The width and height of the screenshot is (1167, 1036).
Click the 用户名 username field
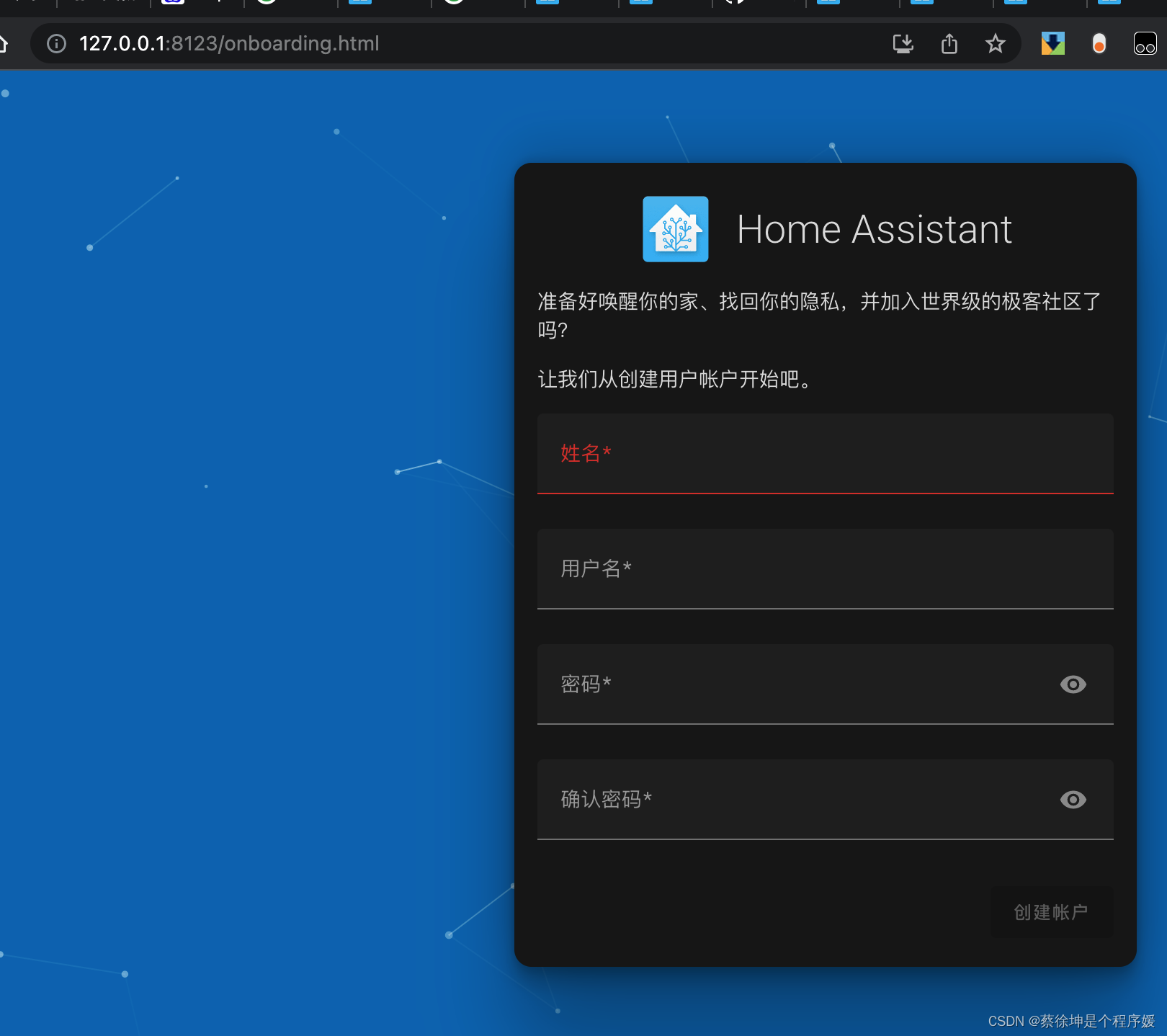(x=792, y=569)
